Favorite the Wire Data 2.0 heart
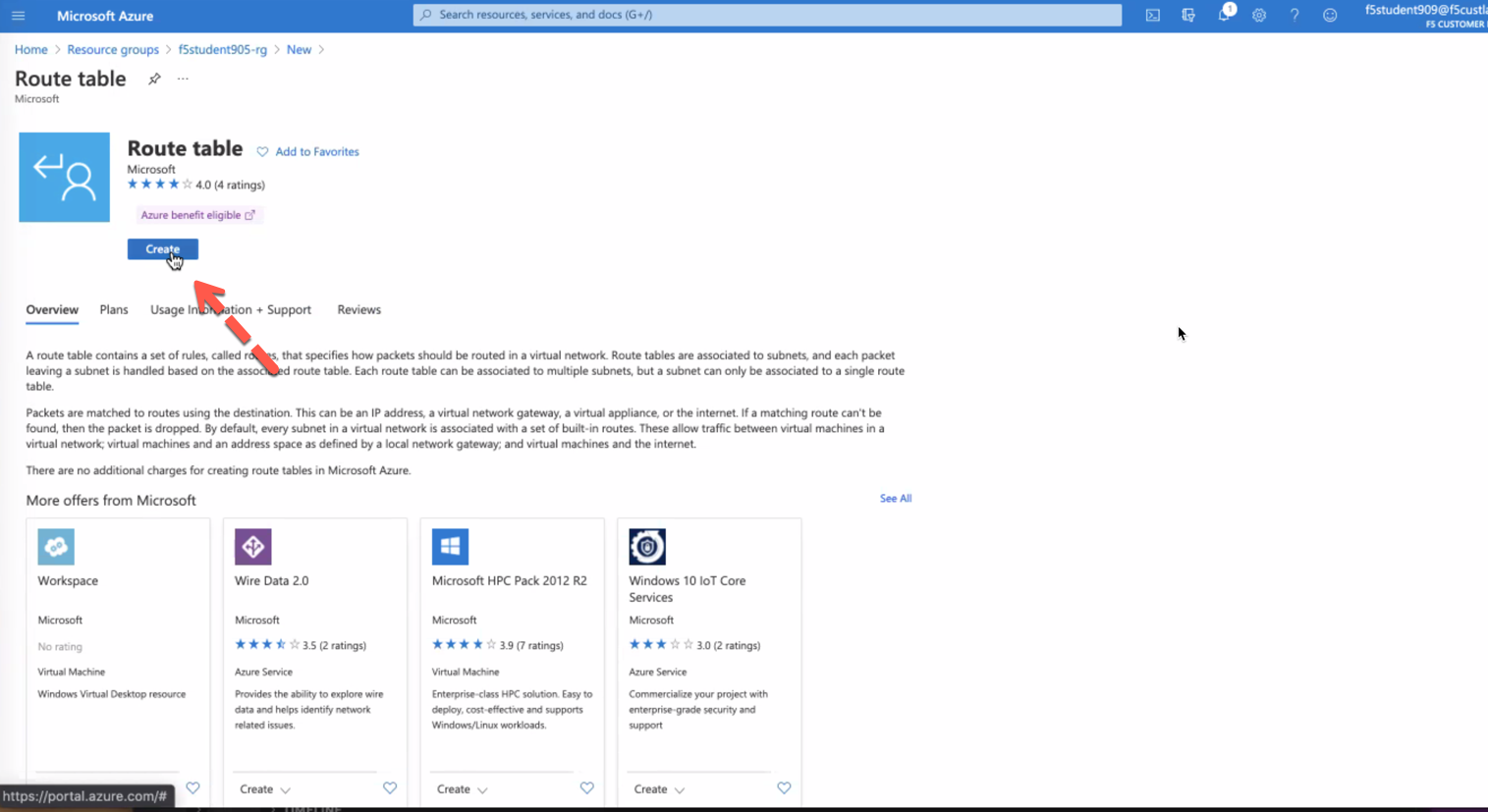This screenshot has width=1488, height=812. [390, 788]
